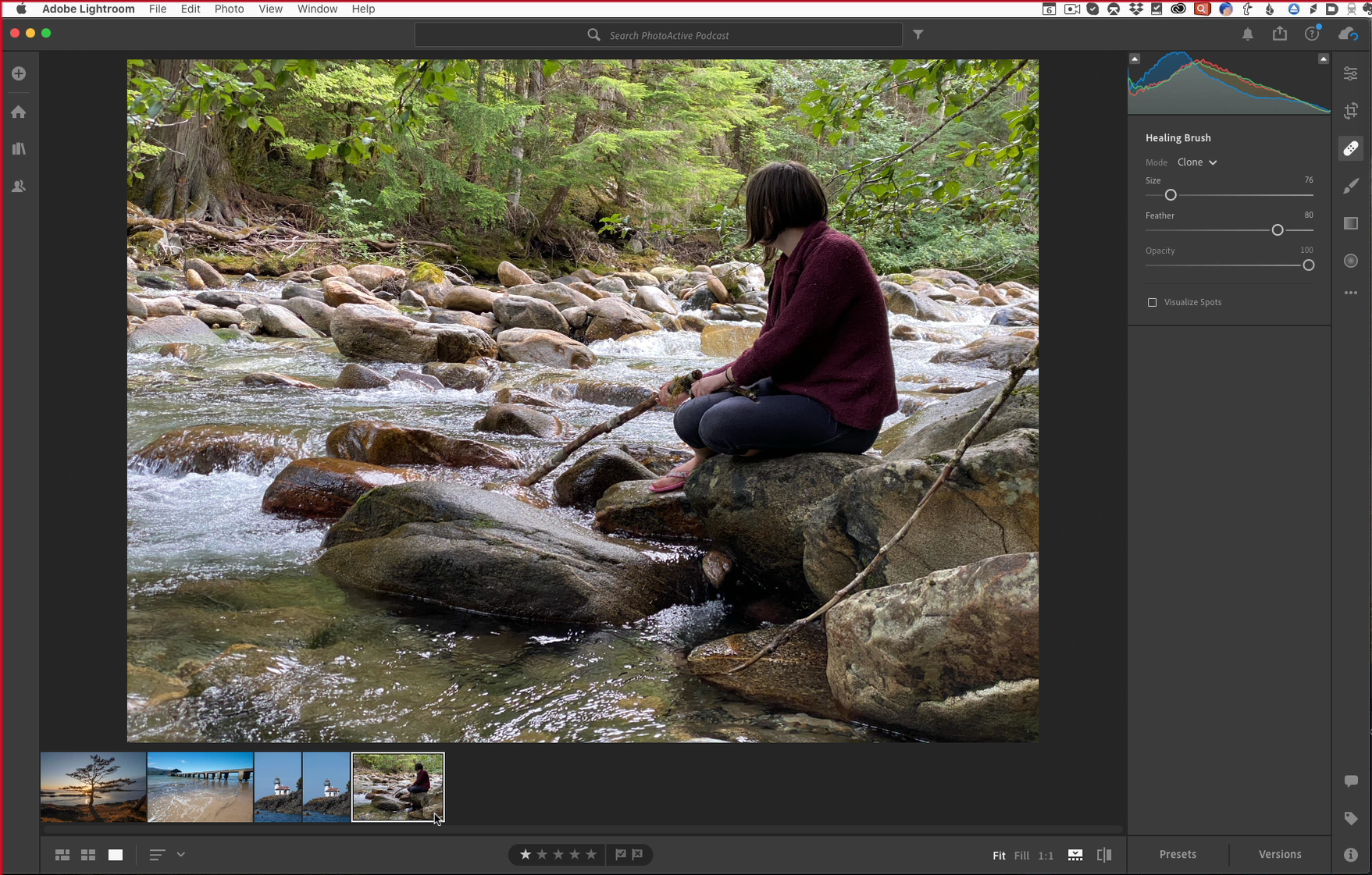Open the Edit sliders panel icon
1372x875 pixels.
(1351, 73)
